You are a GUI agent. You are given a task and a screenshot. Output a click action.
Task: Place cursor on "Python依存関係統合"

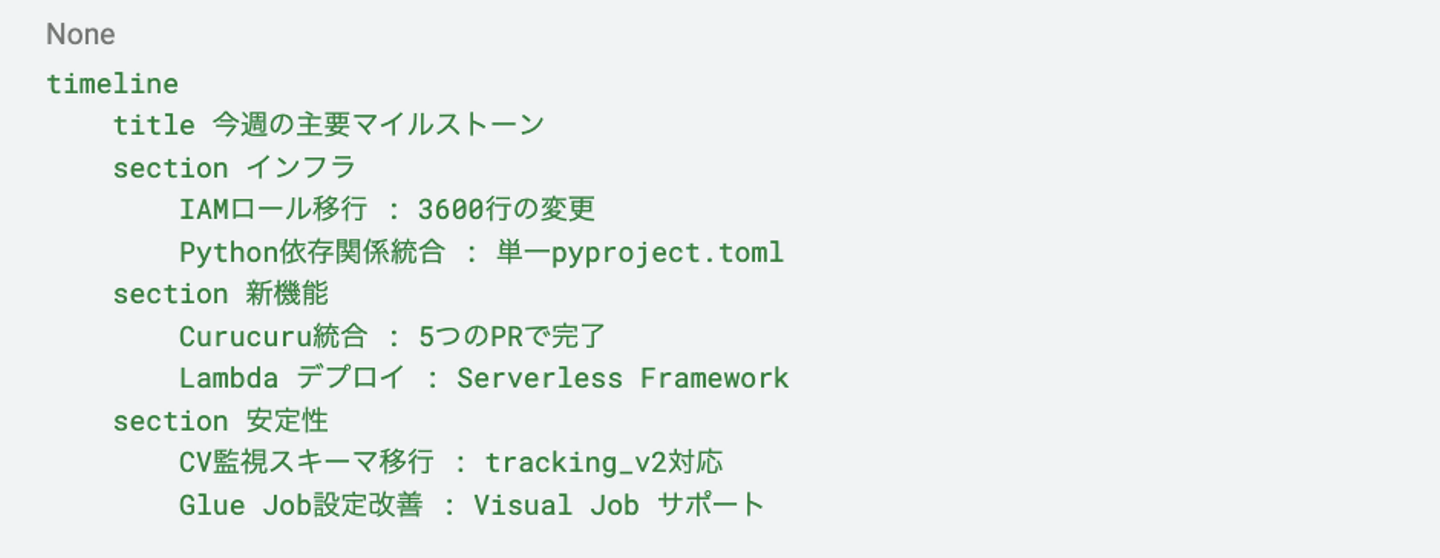coord(312,252)
